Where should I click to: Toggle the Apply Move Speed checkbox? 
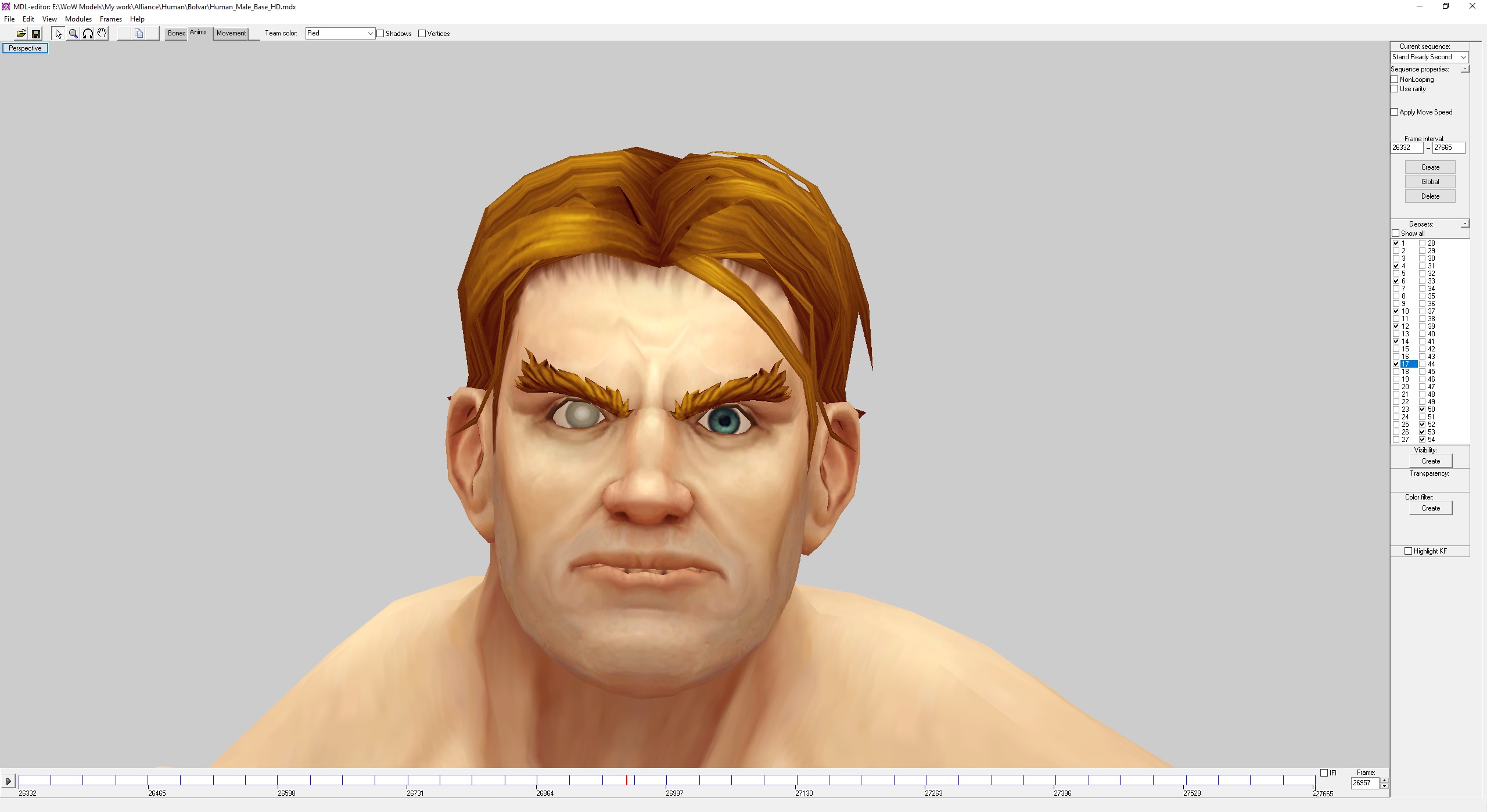point(1395,112)
